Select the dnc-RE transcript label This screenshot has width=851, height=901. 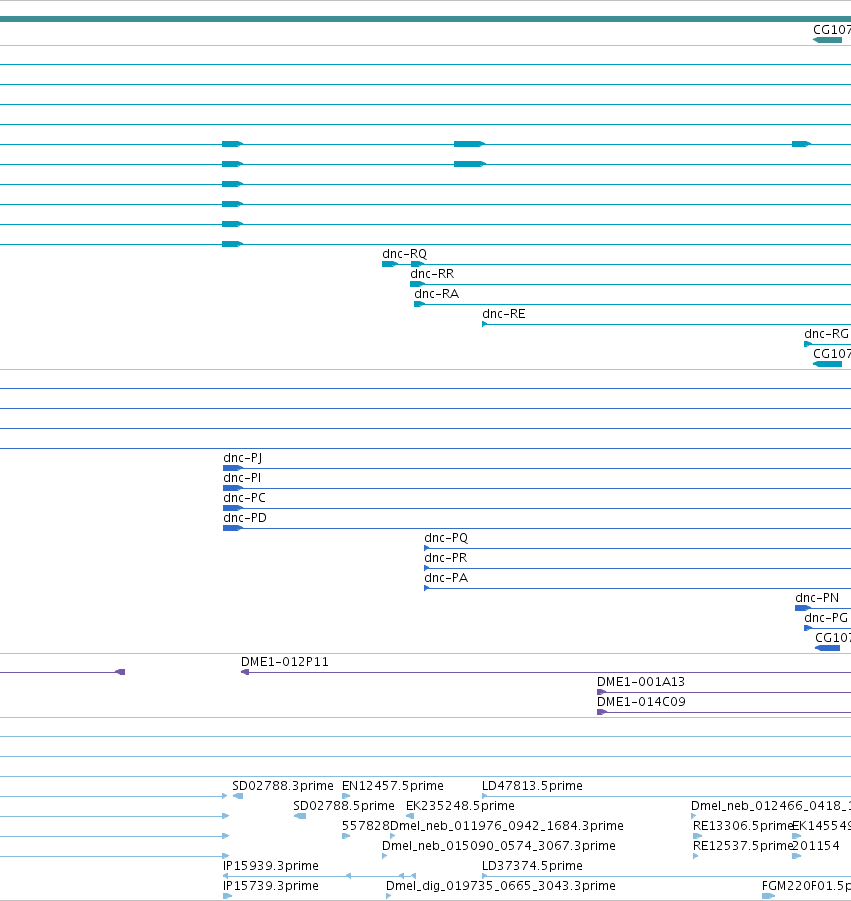(x=503, y=314)
